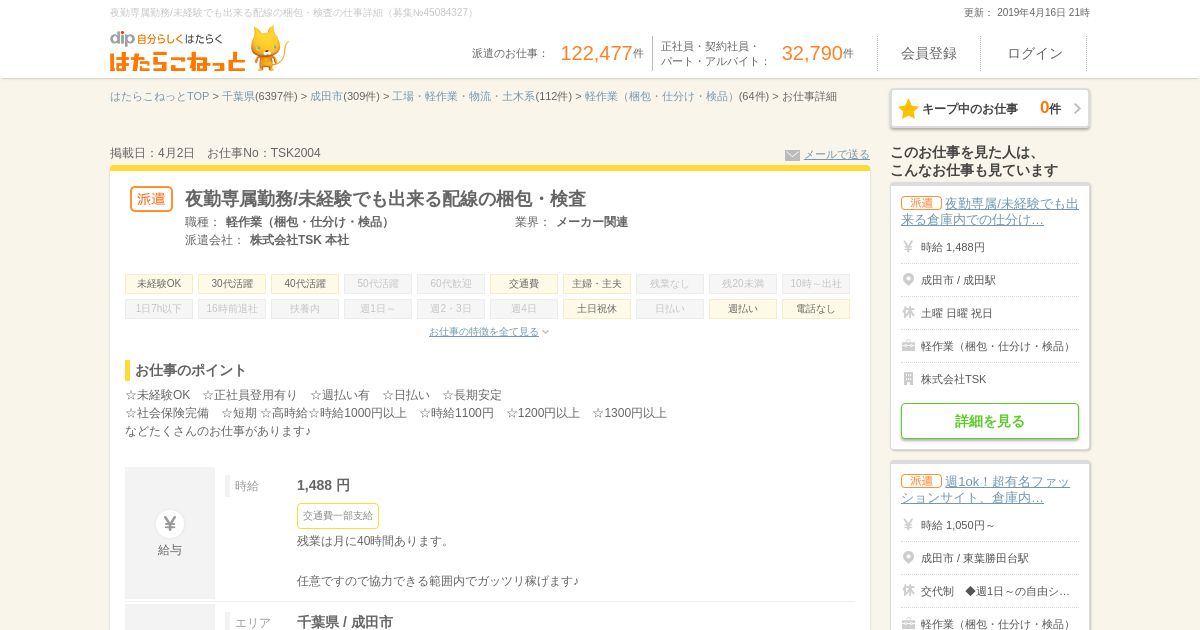Click orange 派遣 badge by job title
Viewport: 1200px width, 630px height.
point(151,199)
